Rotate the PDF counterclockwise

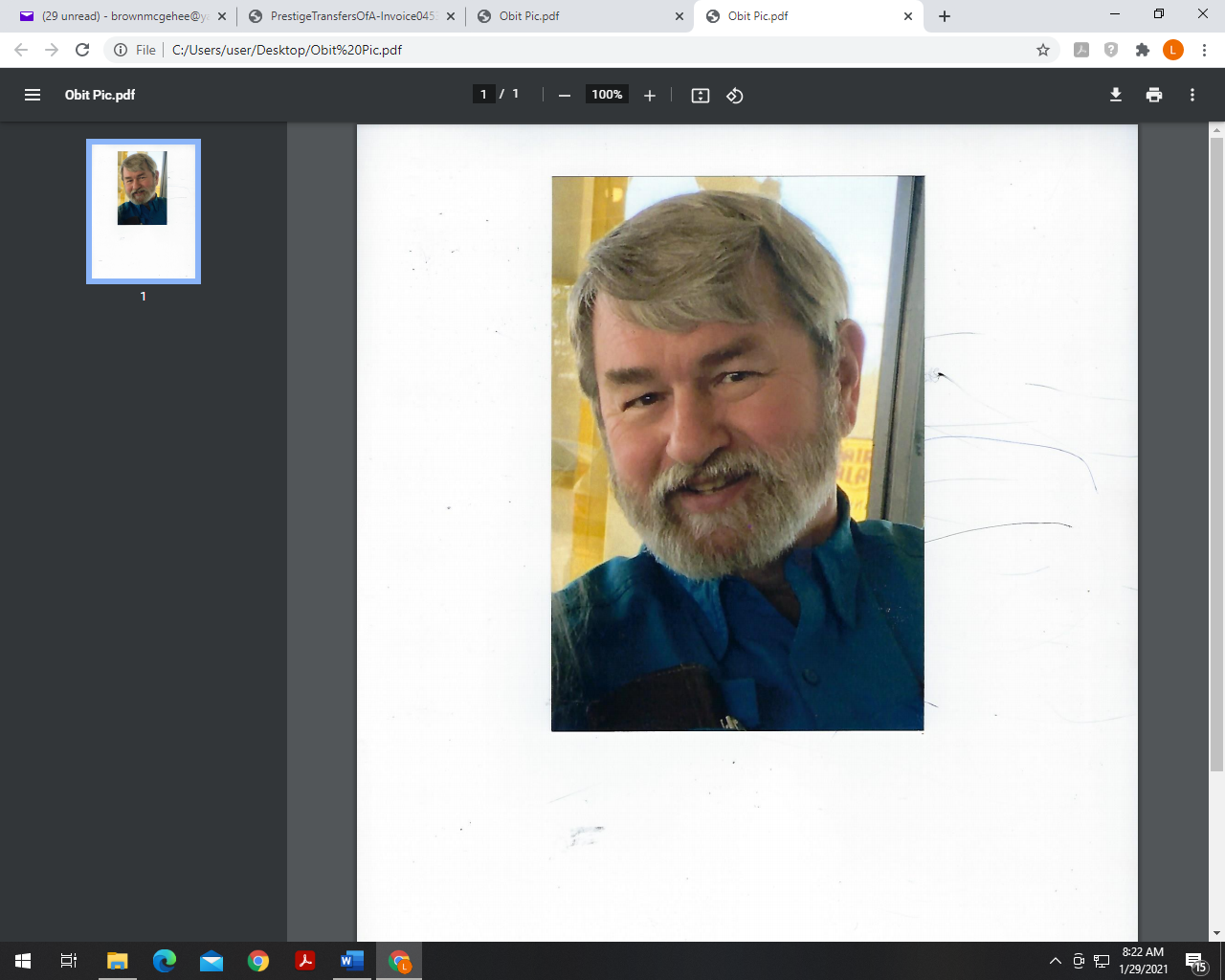[x=735, y=95]
